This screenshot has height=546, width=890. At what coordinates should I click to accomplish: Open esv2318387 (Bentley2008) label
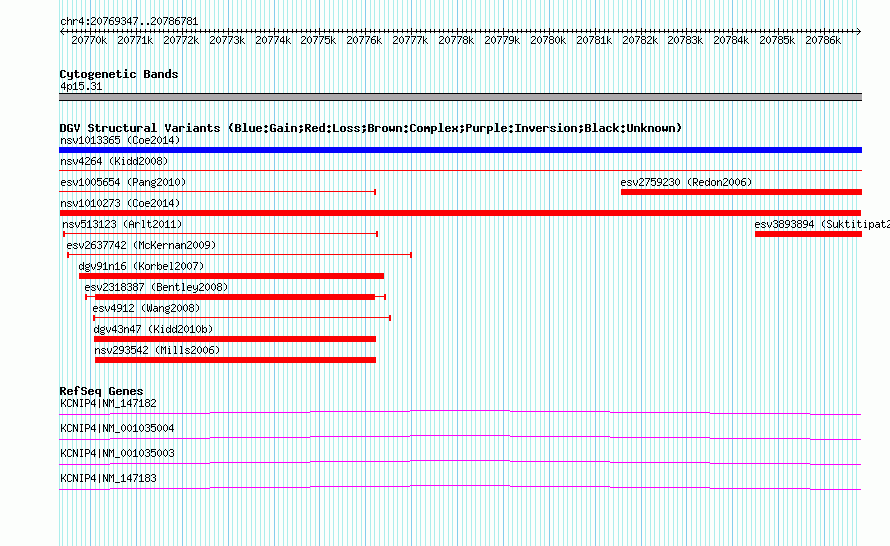click(156, 287)
